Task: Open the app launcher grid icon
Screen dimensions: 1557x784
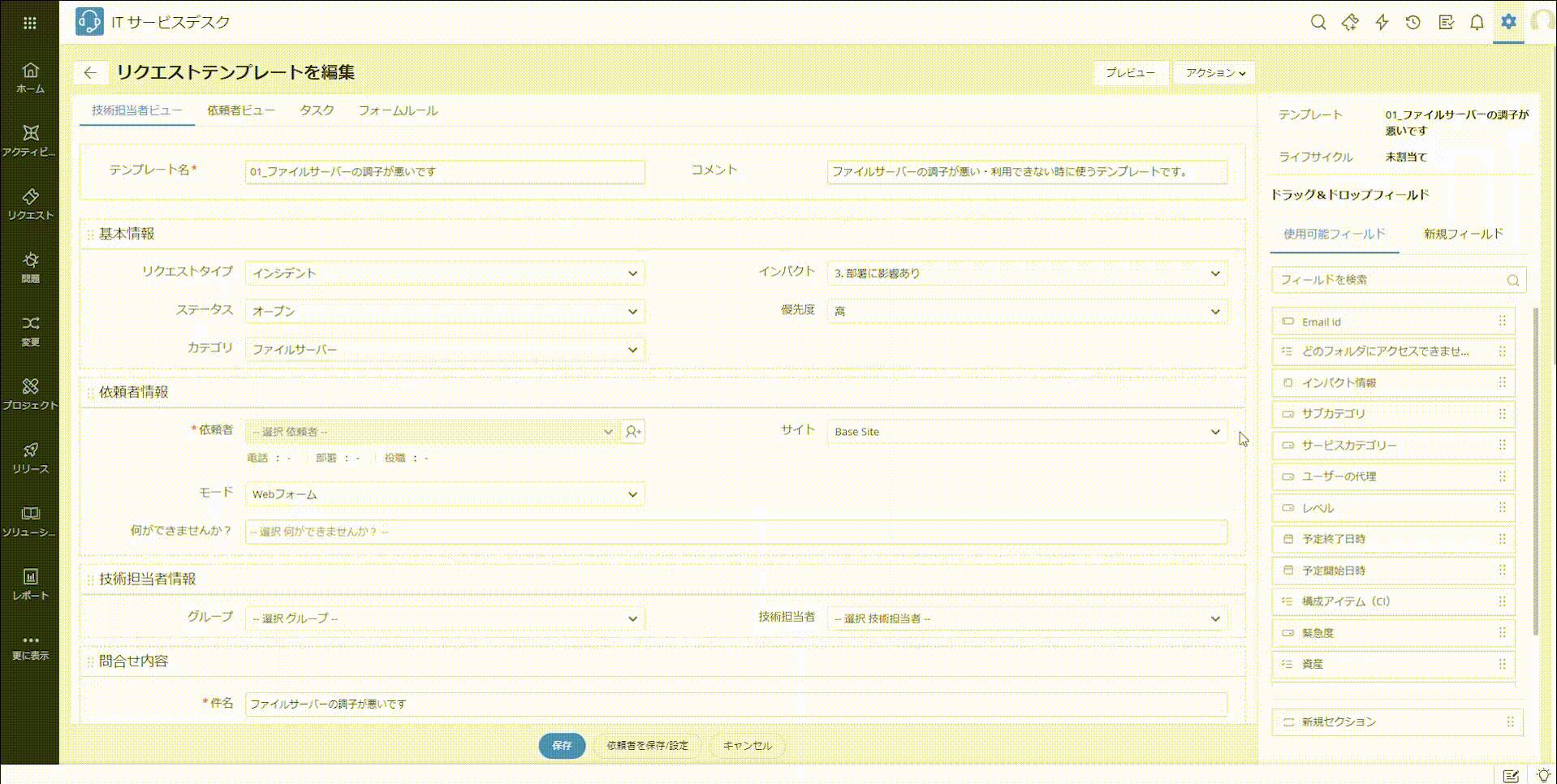Action: pyautogui.click(x=30, y=23)
